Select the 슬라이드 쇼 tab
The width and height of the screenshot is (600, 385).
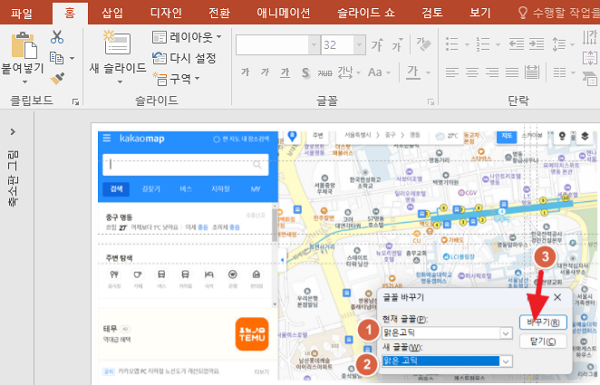[x=365, y=13]
